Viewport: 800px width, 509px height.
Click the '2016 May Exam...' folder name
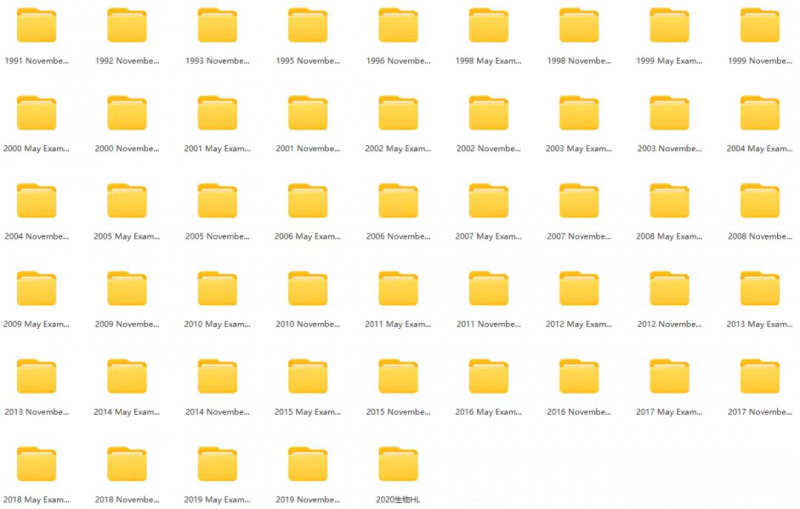coord(488,412)
